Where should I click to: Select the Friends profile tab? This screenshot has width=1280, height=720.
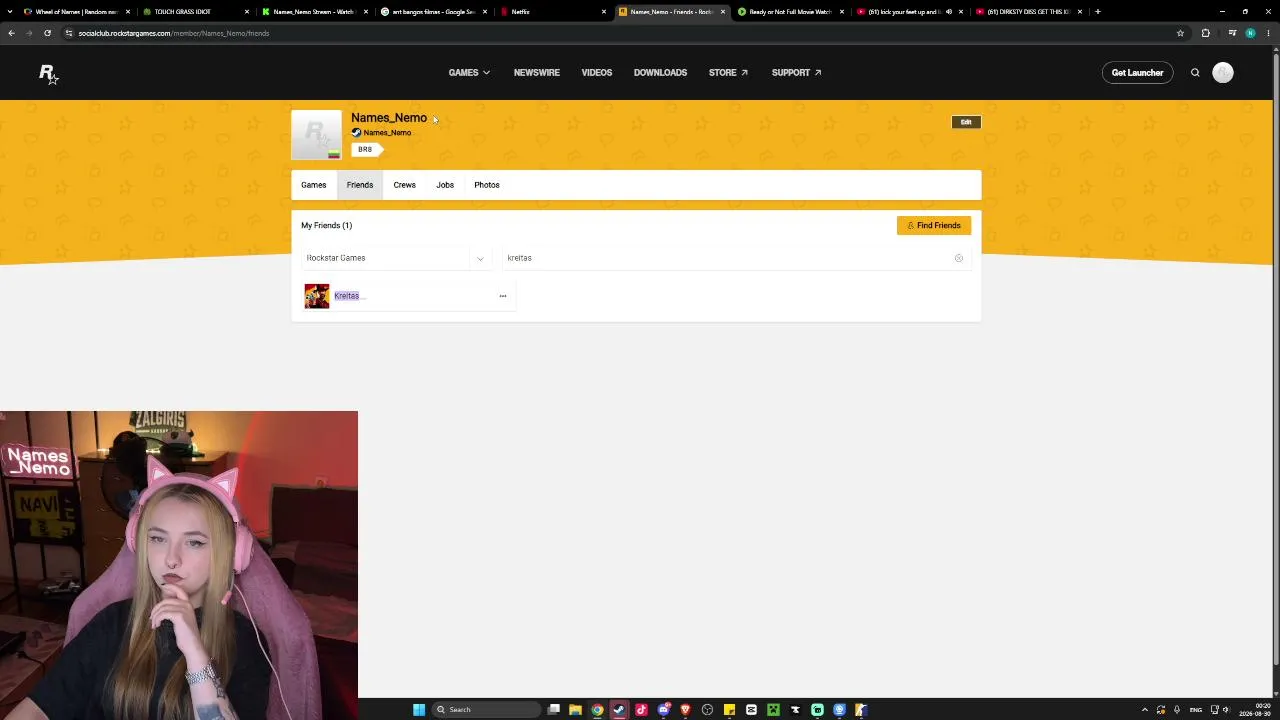(x=360, y=185)
